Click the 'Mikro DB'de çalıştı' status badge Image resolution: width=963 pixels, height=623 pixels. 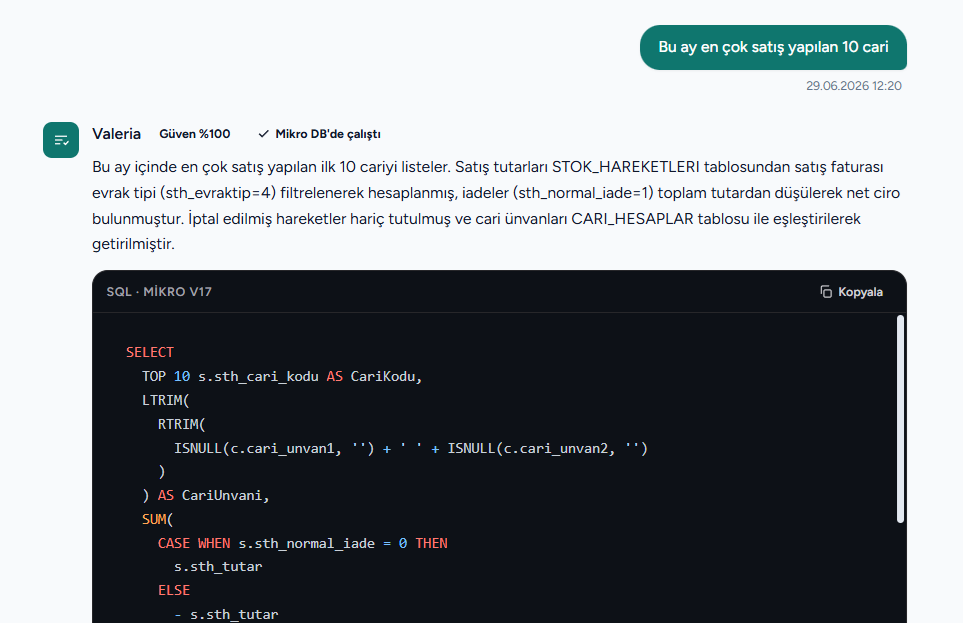pyautogui.click(x=319, y=134)
